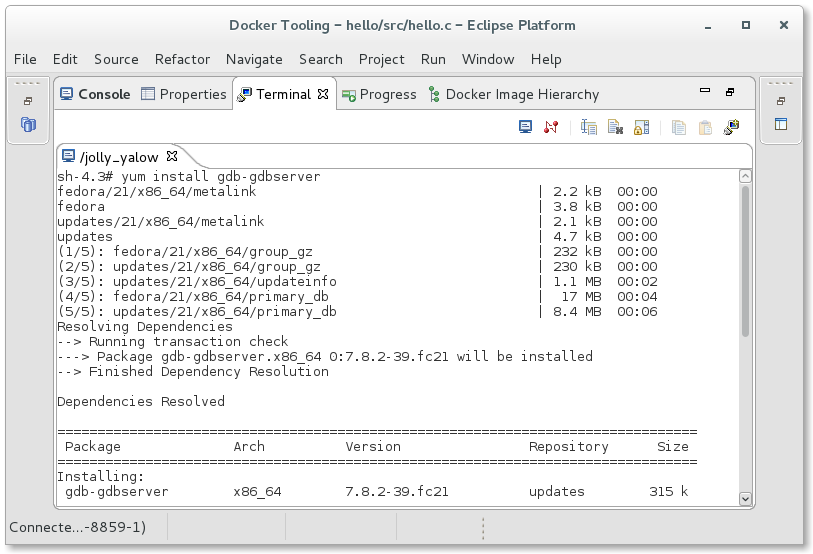Click the '7.8.2-39.fc21' version value
The image size is (813, 554).
[397, 492]
